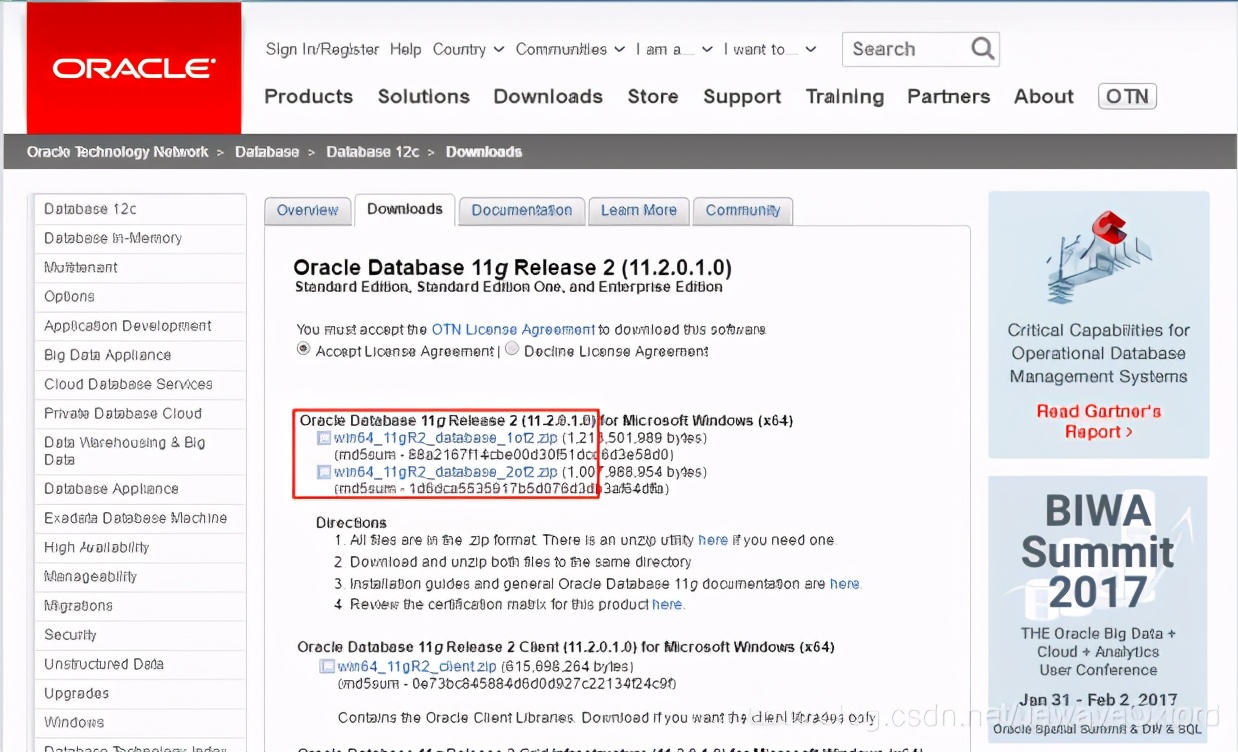This screenshot has width=1238, height=752.
Task: Click the Gartner report ad image
Action: pyautogui.click(x=1099, y=325)
